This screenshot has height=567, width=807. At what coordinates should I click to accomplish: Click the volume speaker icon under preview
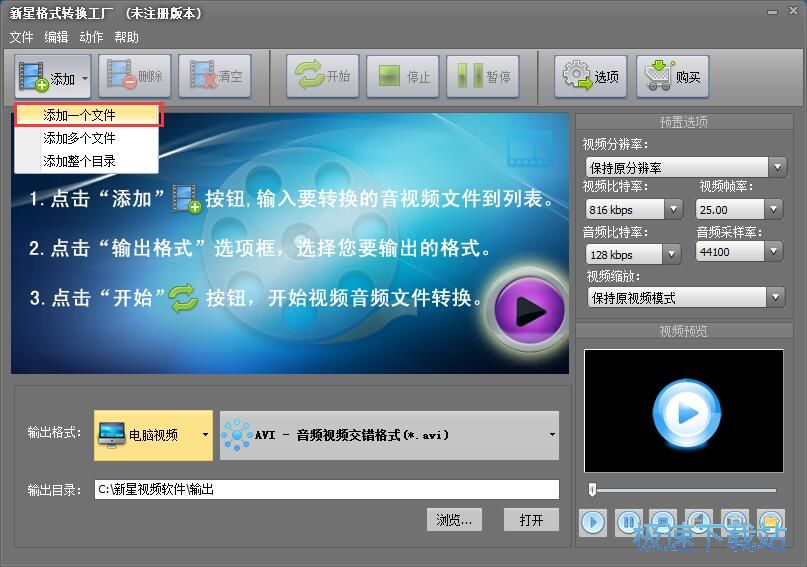click(699, 522)
